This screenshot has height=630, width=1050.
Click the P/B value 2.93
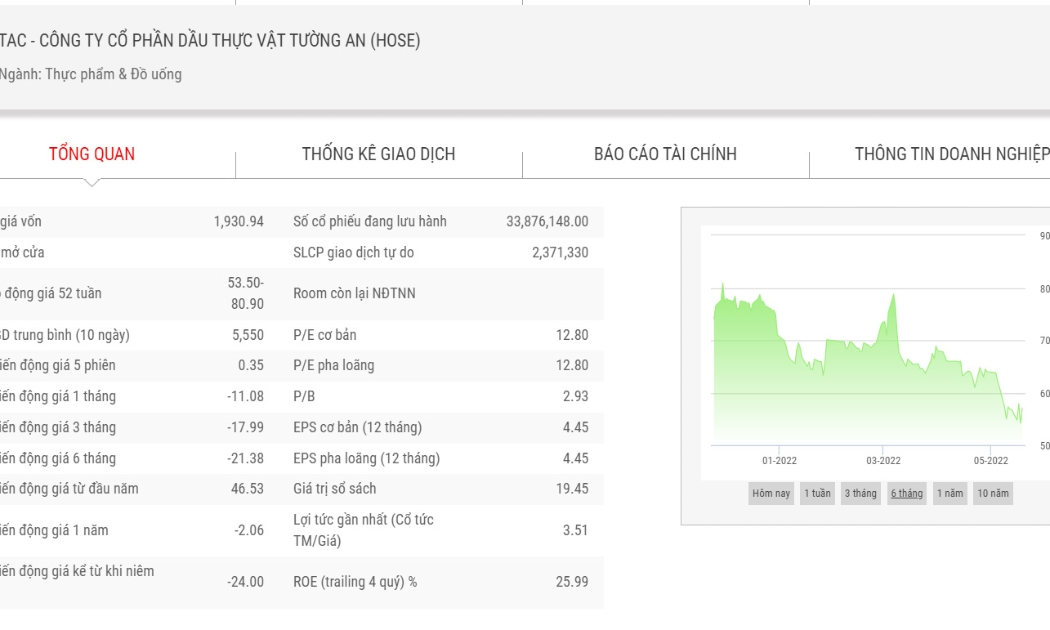point(575,396)
